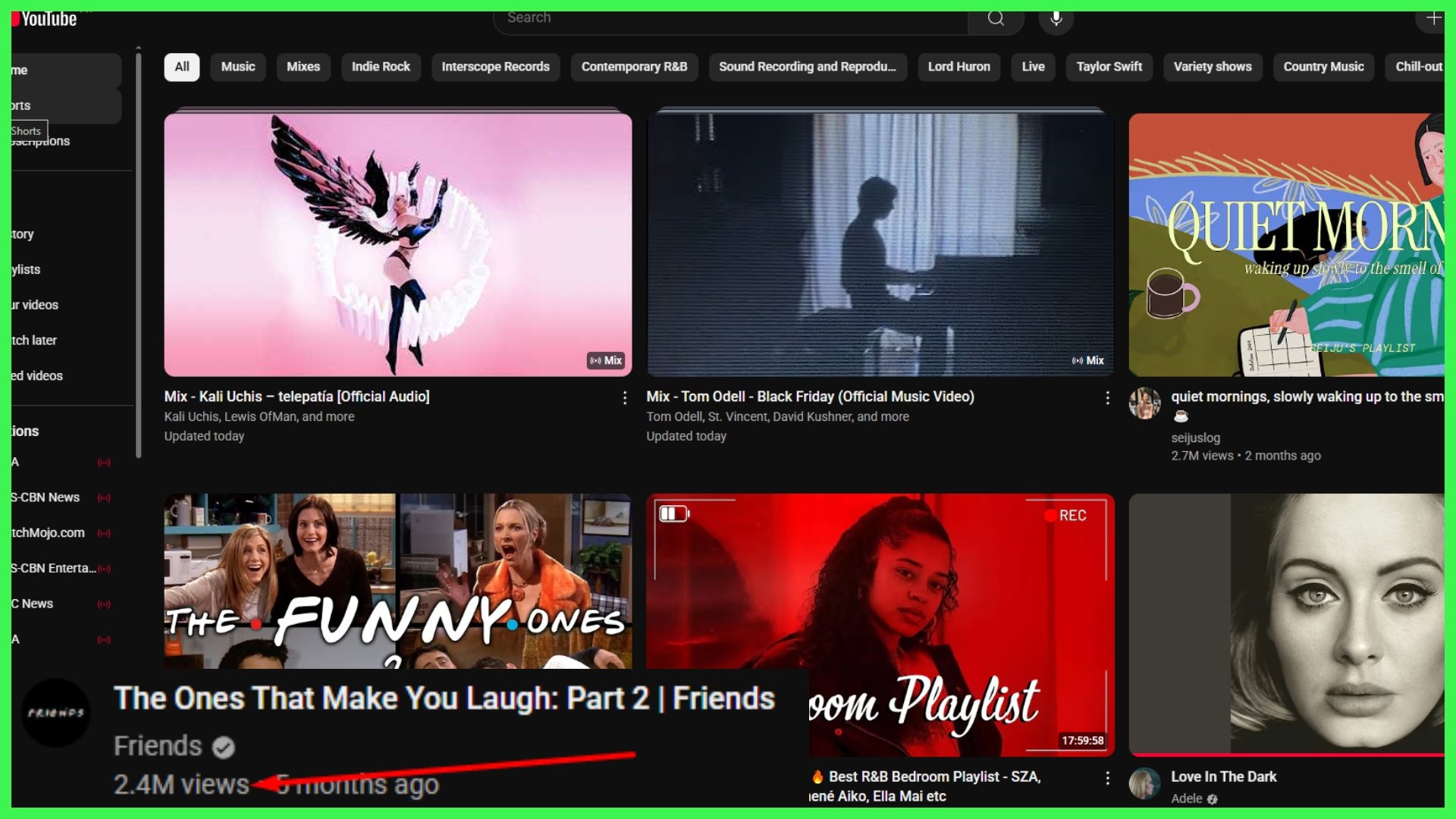Image resolution: width=1456 pixels, height=819 pixels.
Task: Click Country Music filter chip
Action: (x=1323, y=67)
